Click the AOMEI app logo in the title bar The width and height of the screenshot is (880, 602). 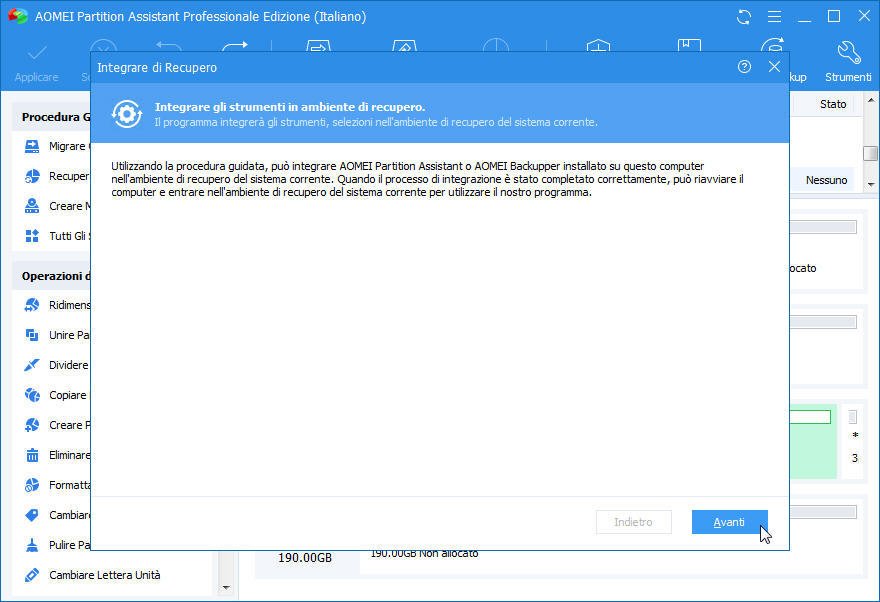point(18,16)
